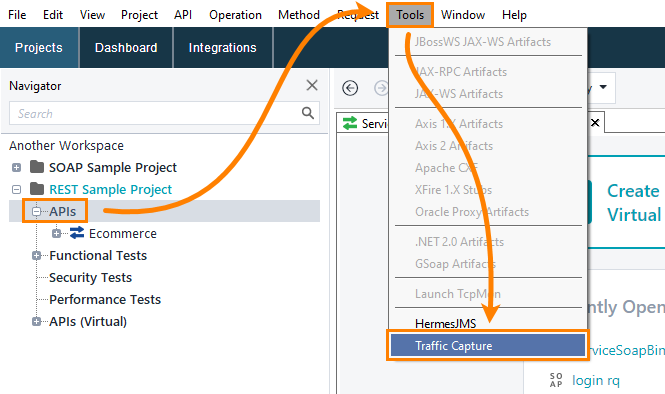Expand the Functional Tests node

[36, 255]
